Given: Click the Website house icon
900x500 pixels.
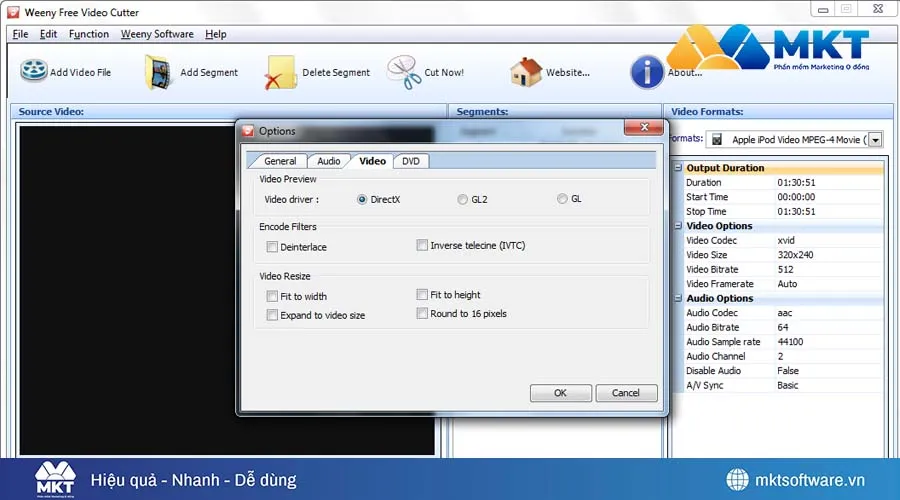Looking at the screenshot, I should 526,72.
